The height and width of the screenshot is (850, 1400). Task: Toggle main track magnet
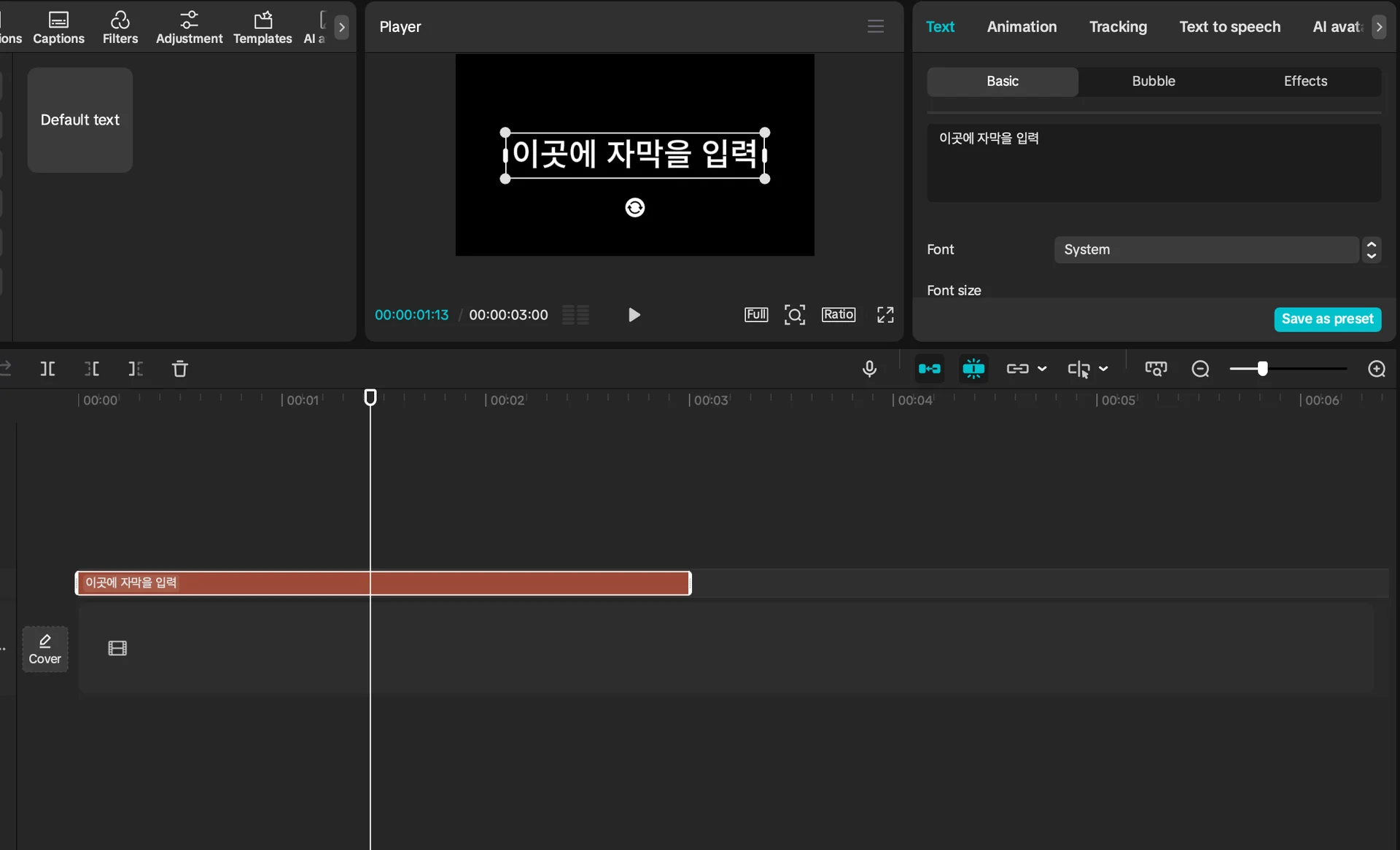tap(929, 369)
